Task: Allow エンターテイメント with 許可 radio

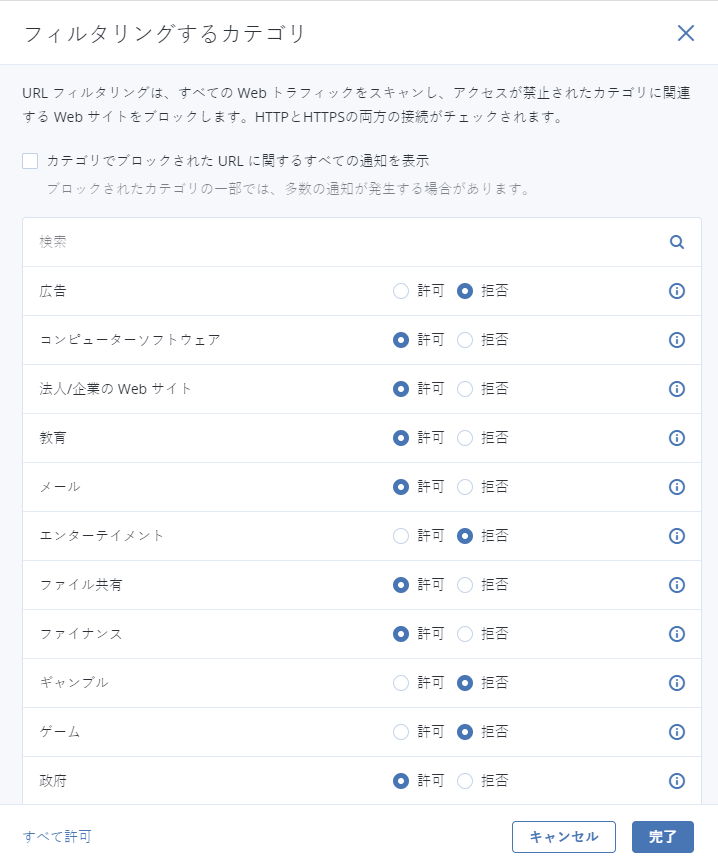Action: [x=401, y=536]
